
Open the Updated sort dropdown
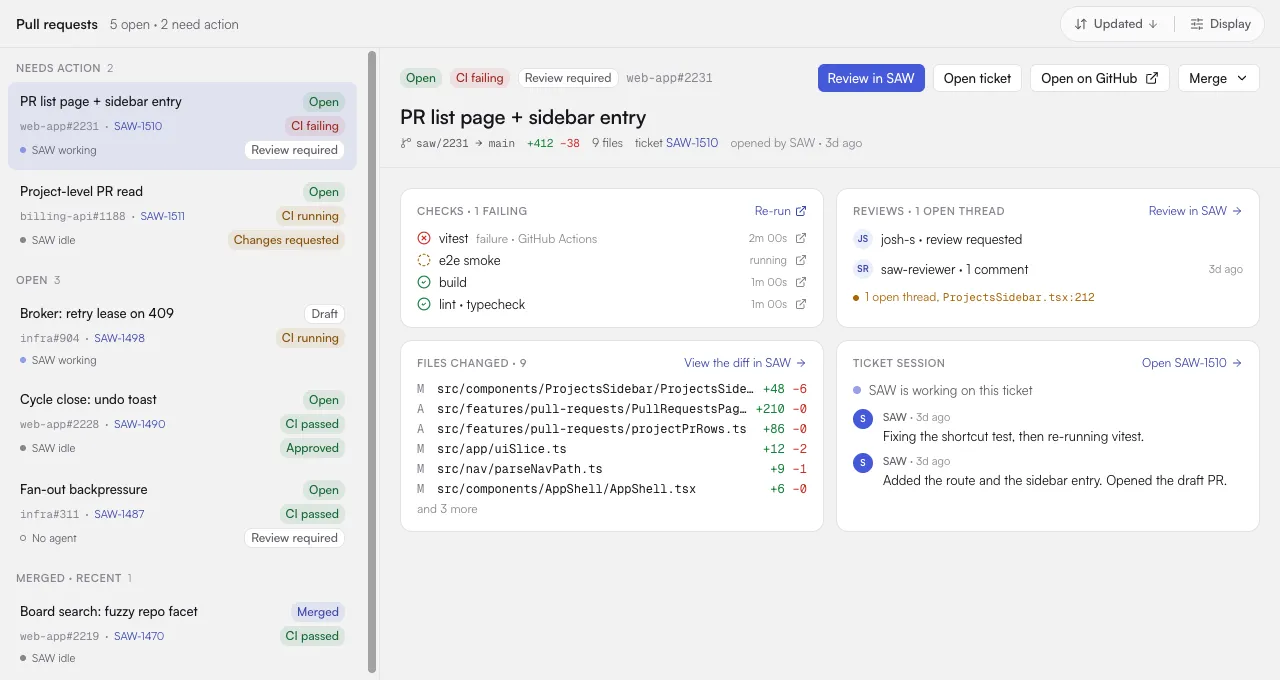point(1117,24)
